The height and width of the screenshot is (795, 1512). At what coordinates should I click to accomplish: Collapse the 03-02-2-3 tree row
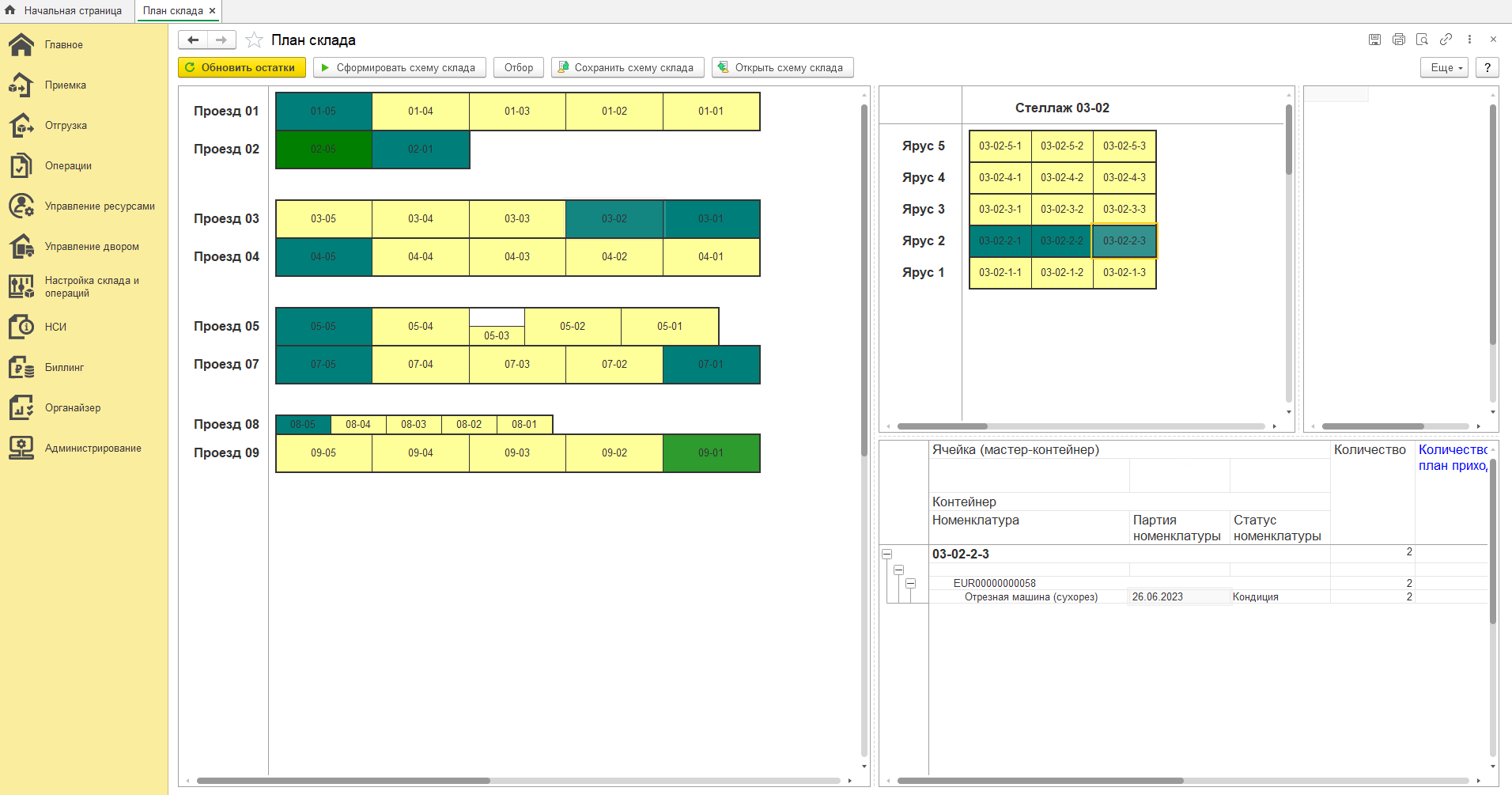pos(887,555)
